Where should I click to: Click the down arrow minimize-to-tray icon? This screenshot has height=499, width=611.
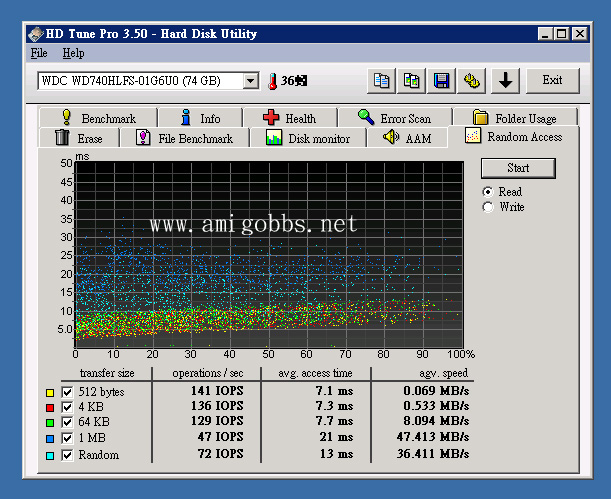[506, 80]
